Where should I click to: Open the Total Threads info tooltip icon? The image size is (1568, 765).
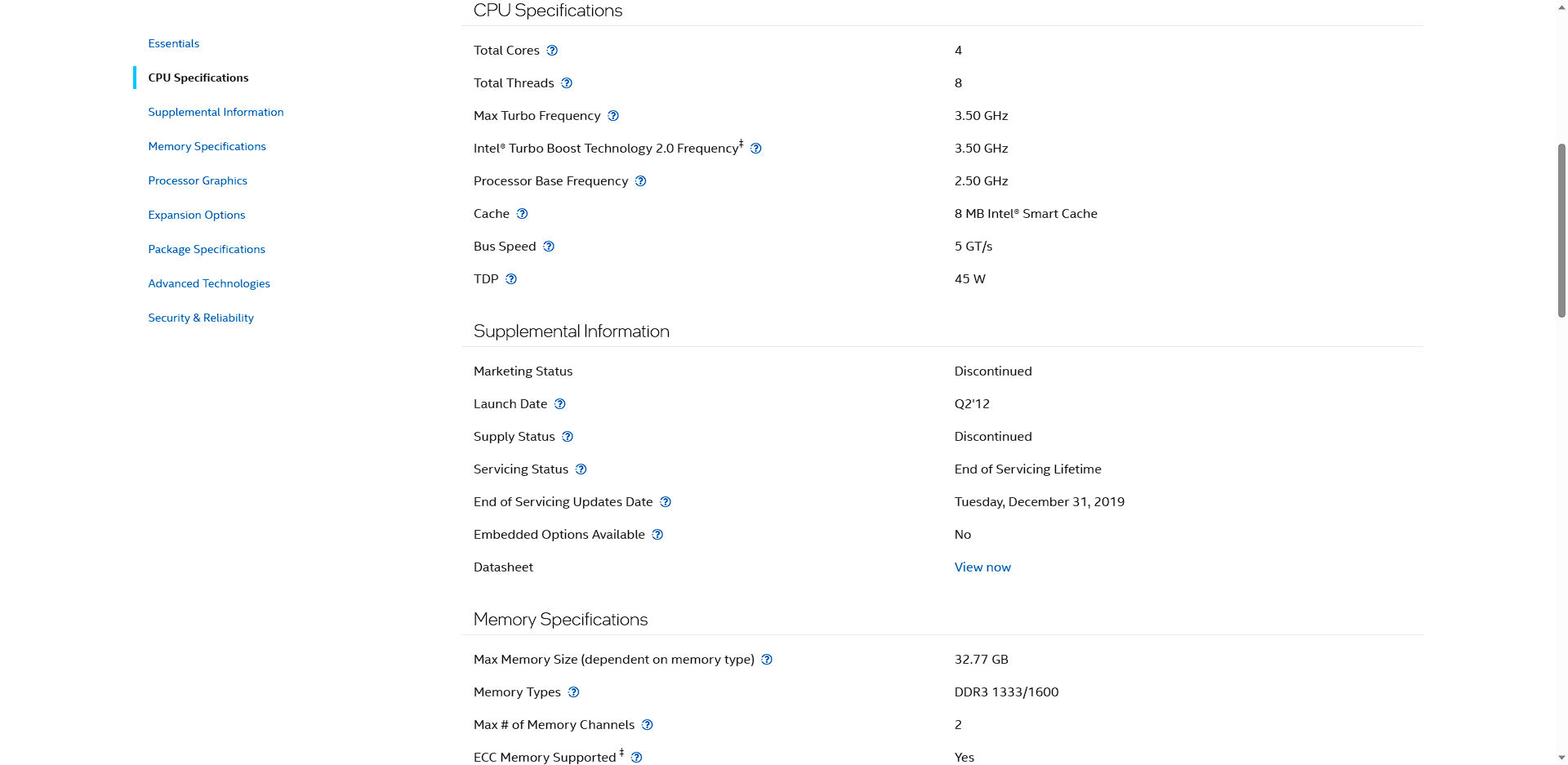(567, 83)
